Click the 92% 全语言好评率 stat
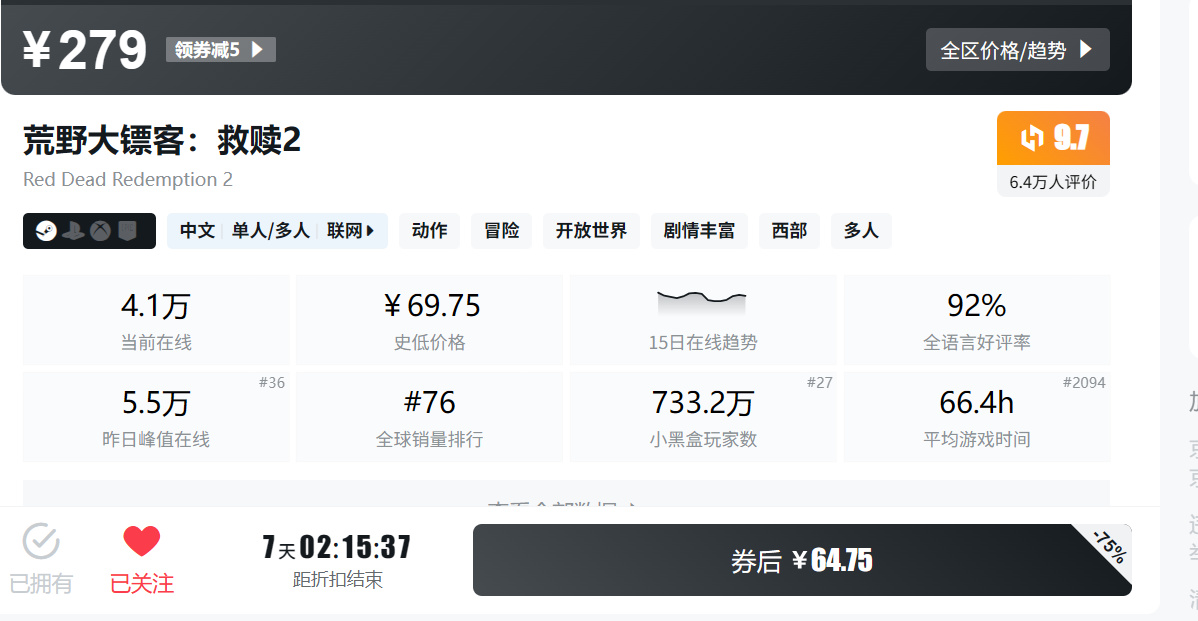1198x621 pixels. click(x=976, y=320)
